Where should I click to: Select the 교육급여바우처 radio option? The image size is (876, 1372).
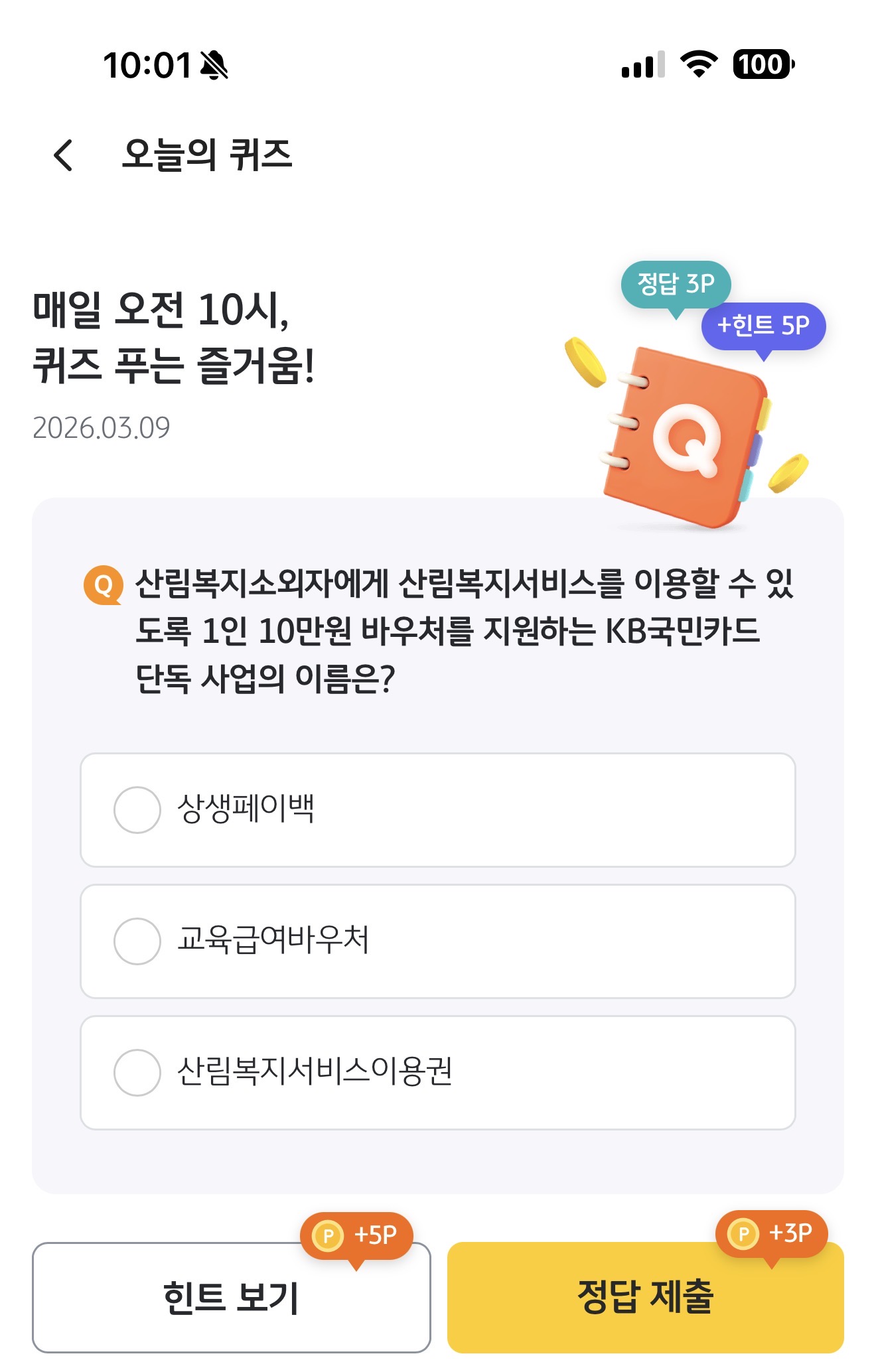(438, 941)
